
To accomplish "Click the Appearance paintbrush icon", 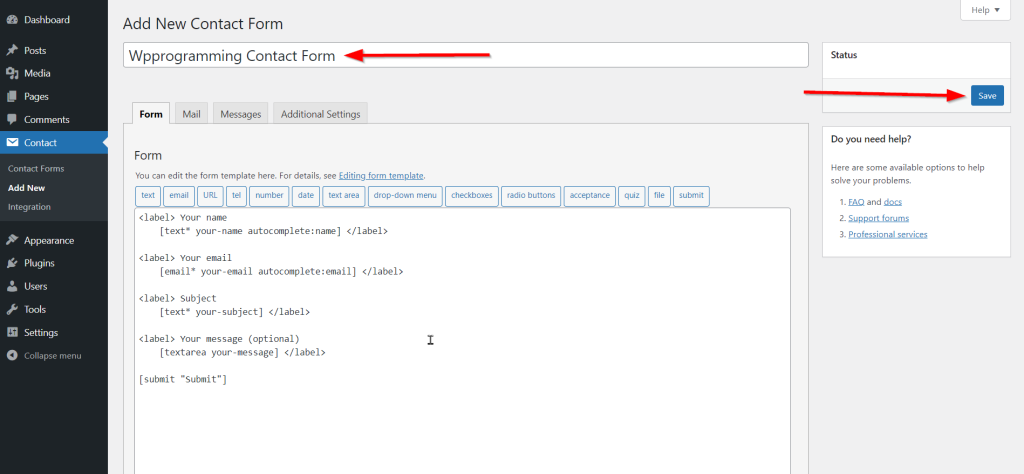I will [12, 240].
